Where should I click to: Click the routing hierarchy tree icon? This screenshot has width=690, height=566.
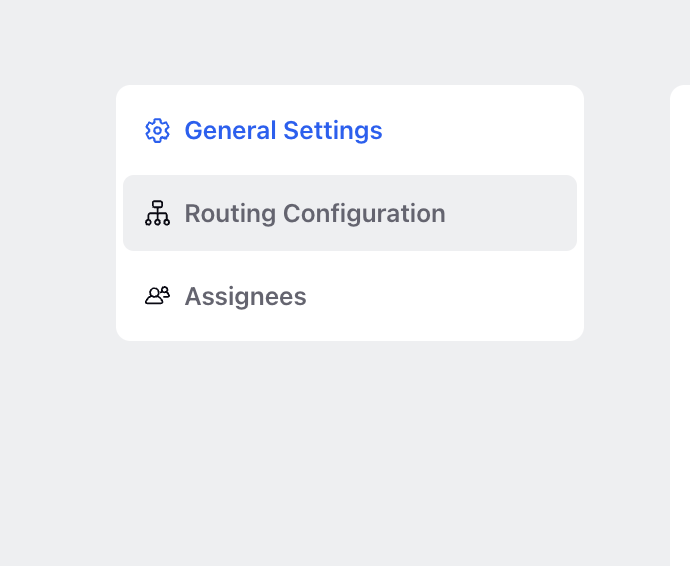tap(157, 213)
